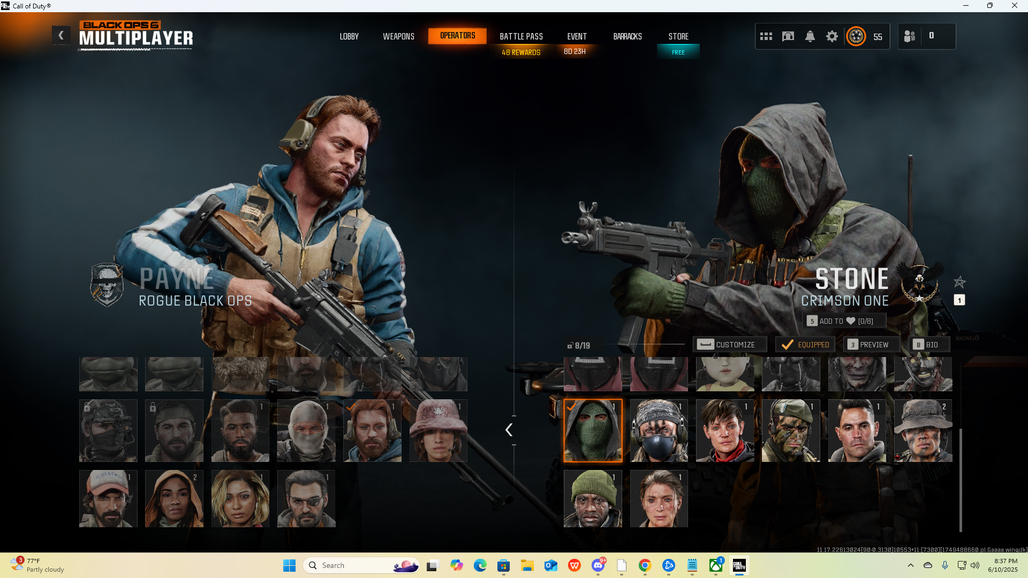Viewport: 1028px width, 578px height.
Task: Click the Crimson One operator list scrollbar
Action: pos(960,480)
